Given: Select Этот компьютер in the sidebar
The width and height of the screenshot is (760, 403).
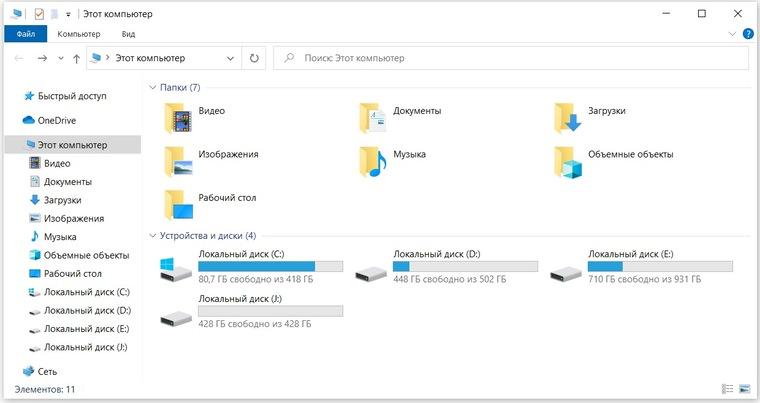Looking at the screenshot, I should pos(73,145).
